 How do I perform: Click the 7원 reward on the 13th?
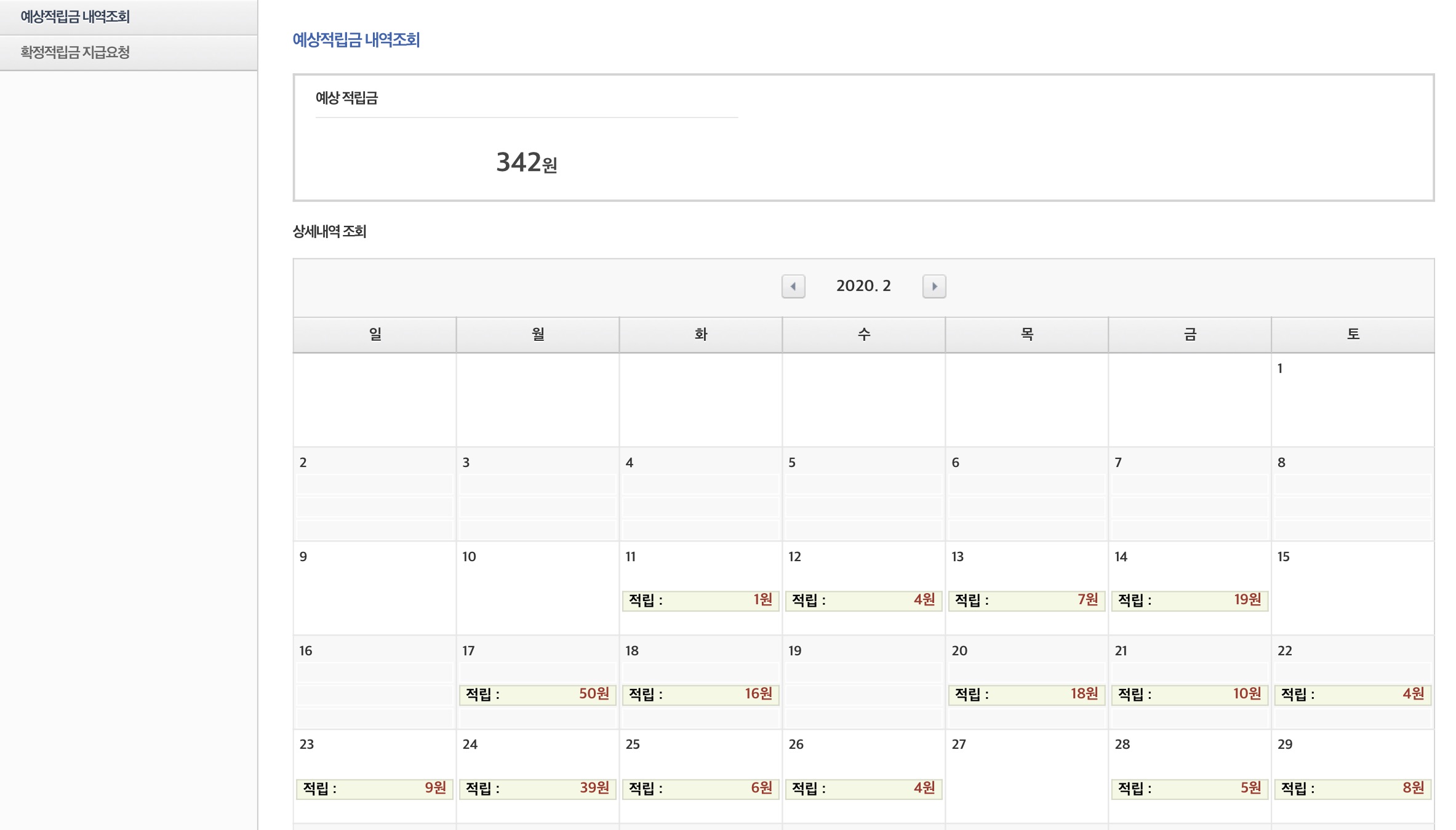point(1026,600)
